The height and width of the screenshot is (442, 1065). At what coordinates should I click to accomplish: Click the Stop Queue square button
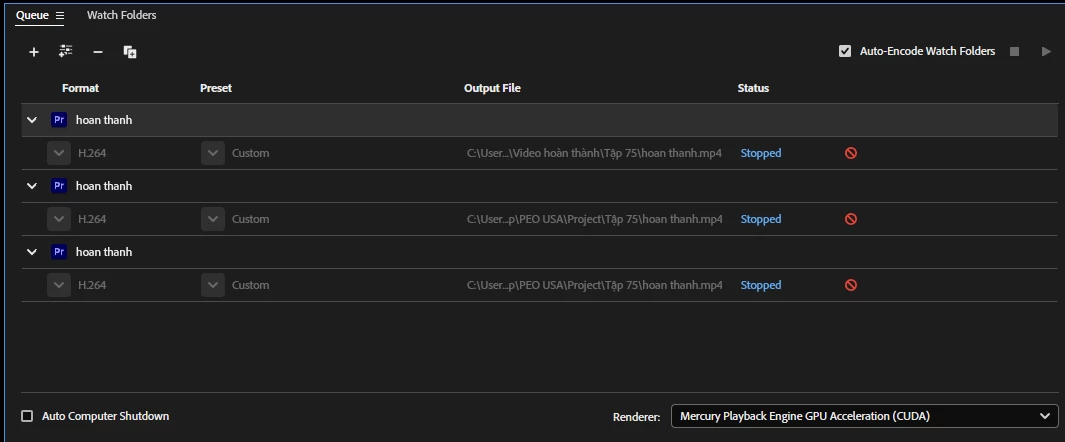pos(1014,52)
